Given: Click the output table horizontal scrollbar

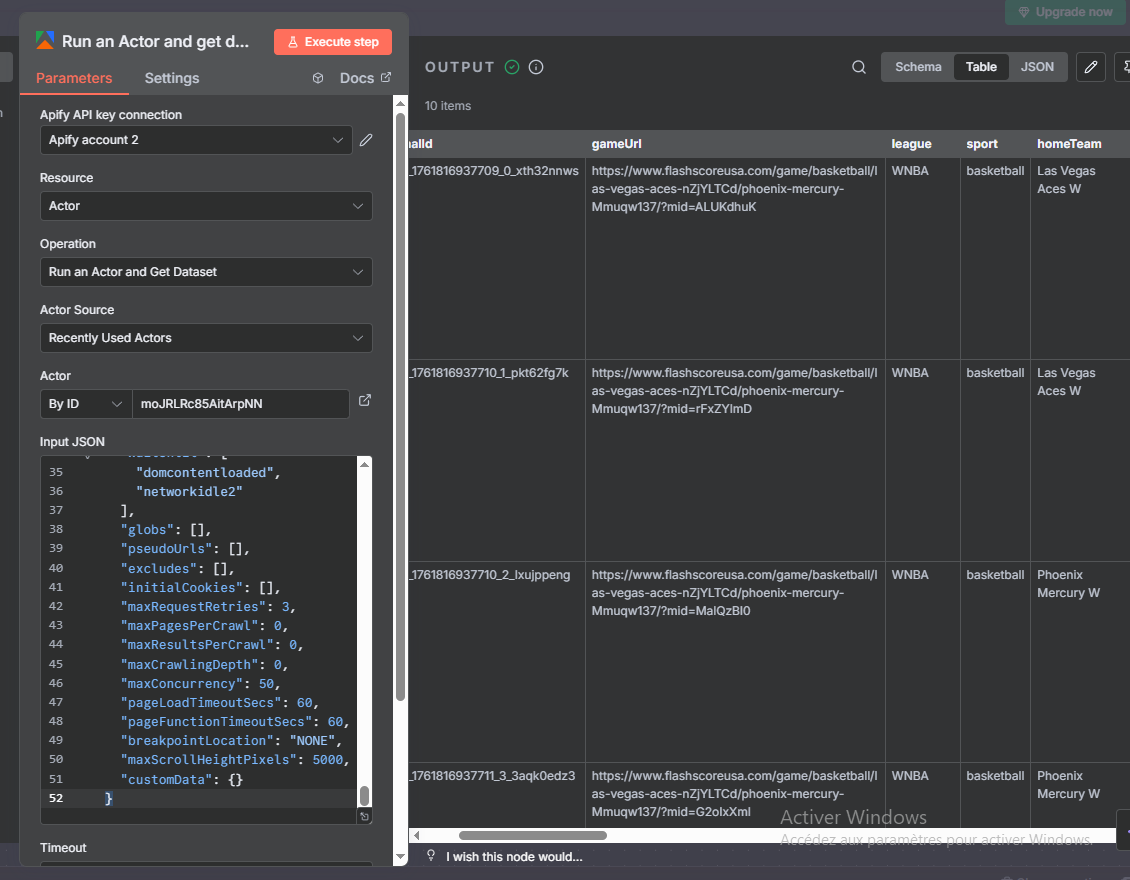Looking at the screenshot, I should (532, 835).
